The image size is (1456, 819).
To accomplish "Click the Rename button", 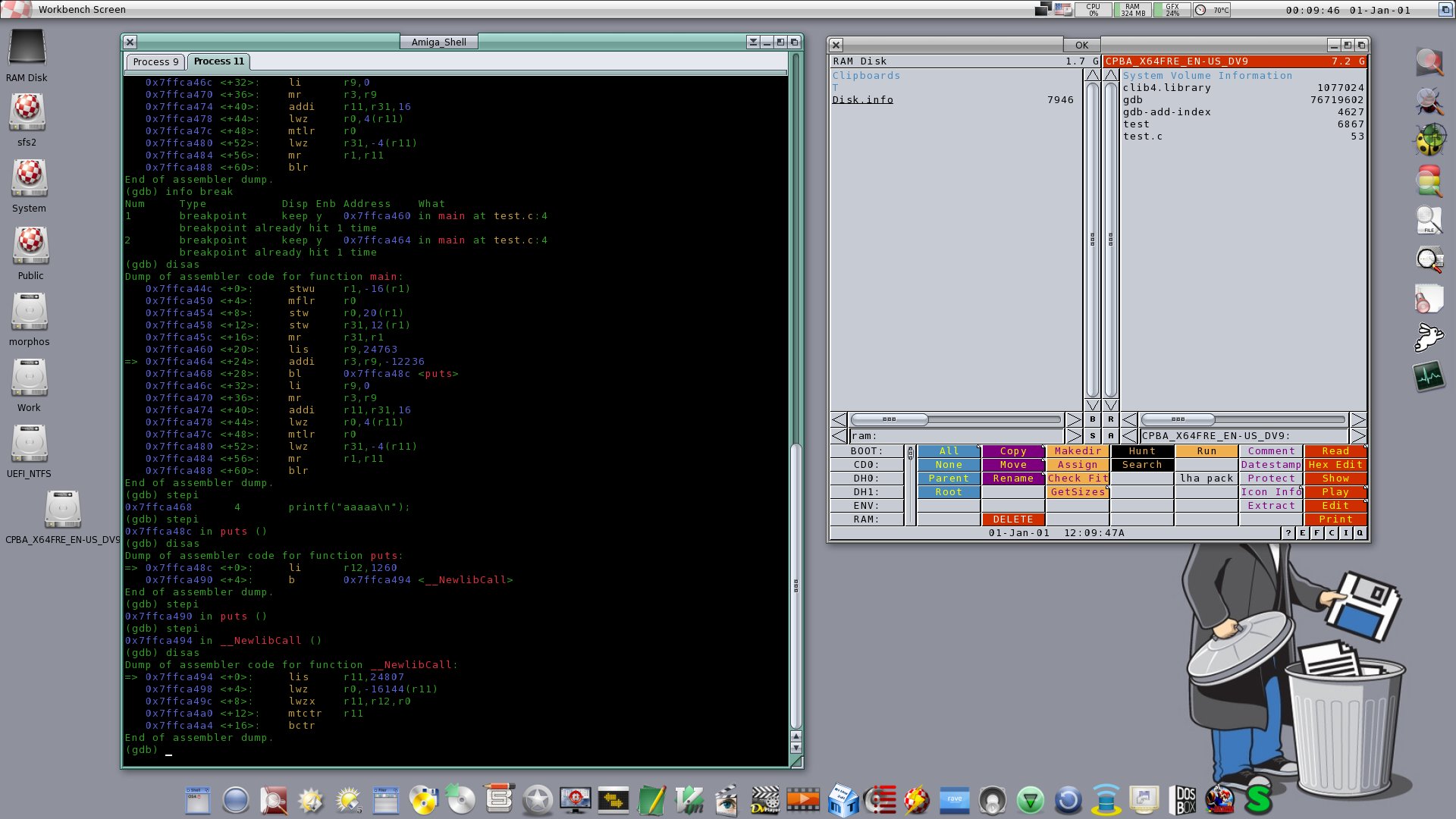I will (1013, 479).
